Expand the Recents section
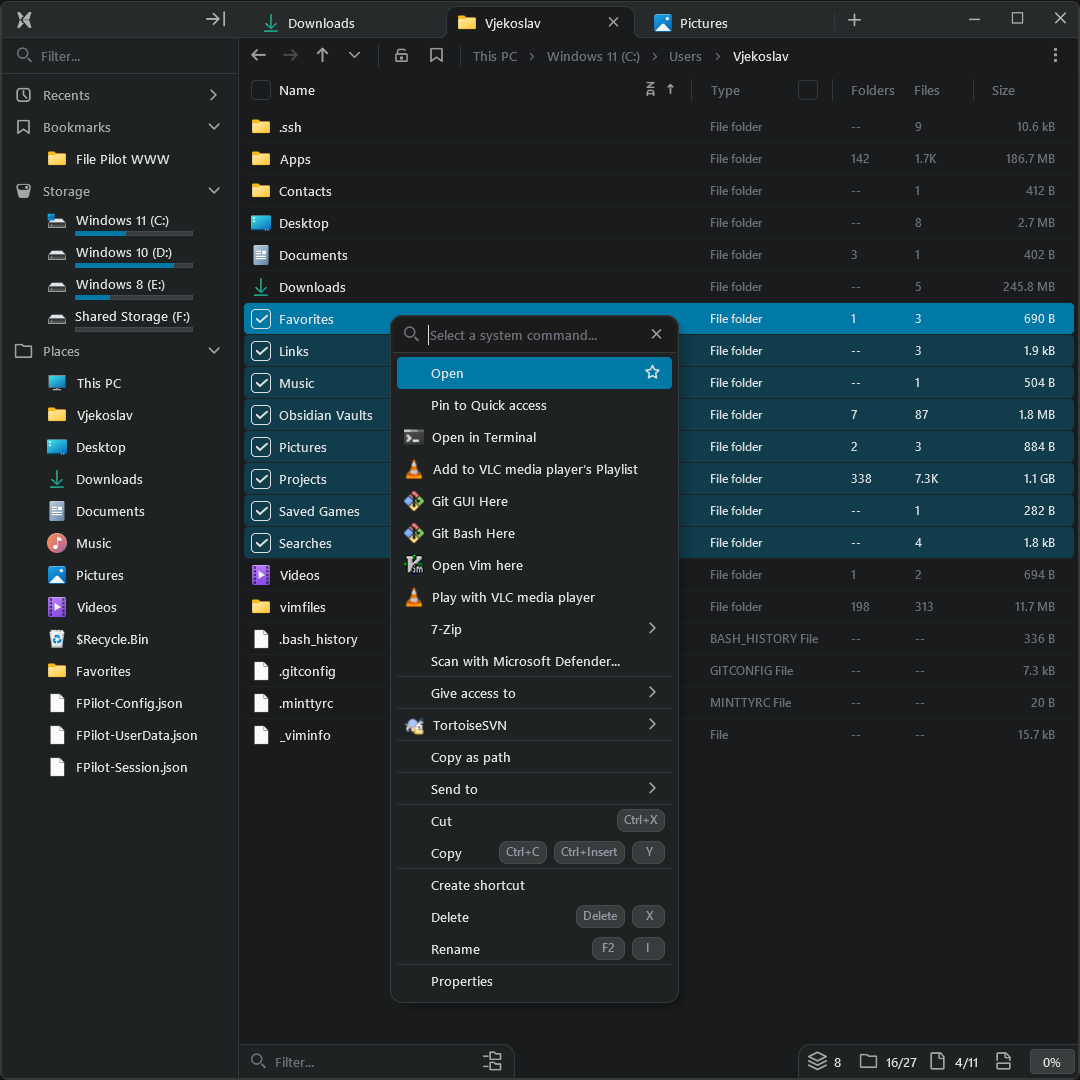The image size is (1080, 1080). click(x=213, y=95)
